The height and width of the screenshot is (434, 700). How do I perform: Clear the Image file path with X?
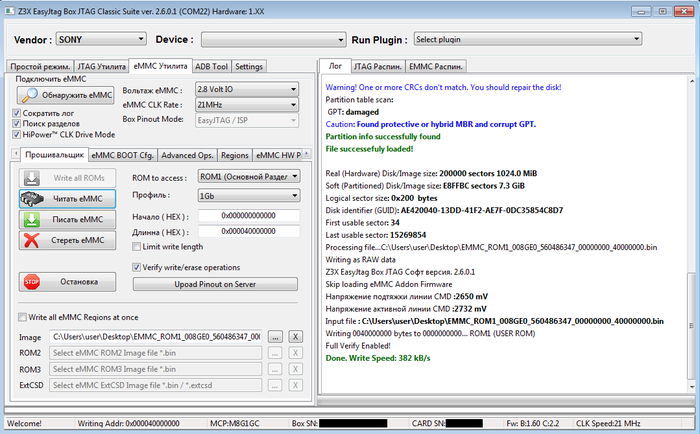295,337
